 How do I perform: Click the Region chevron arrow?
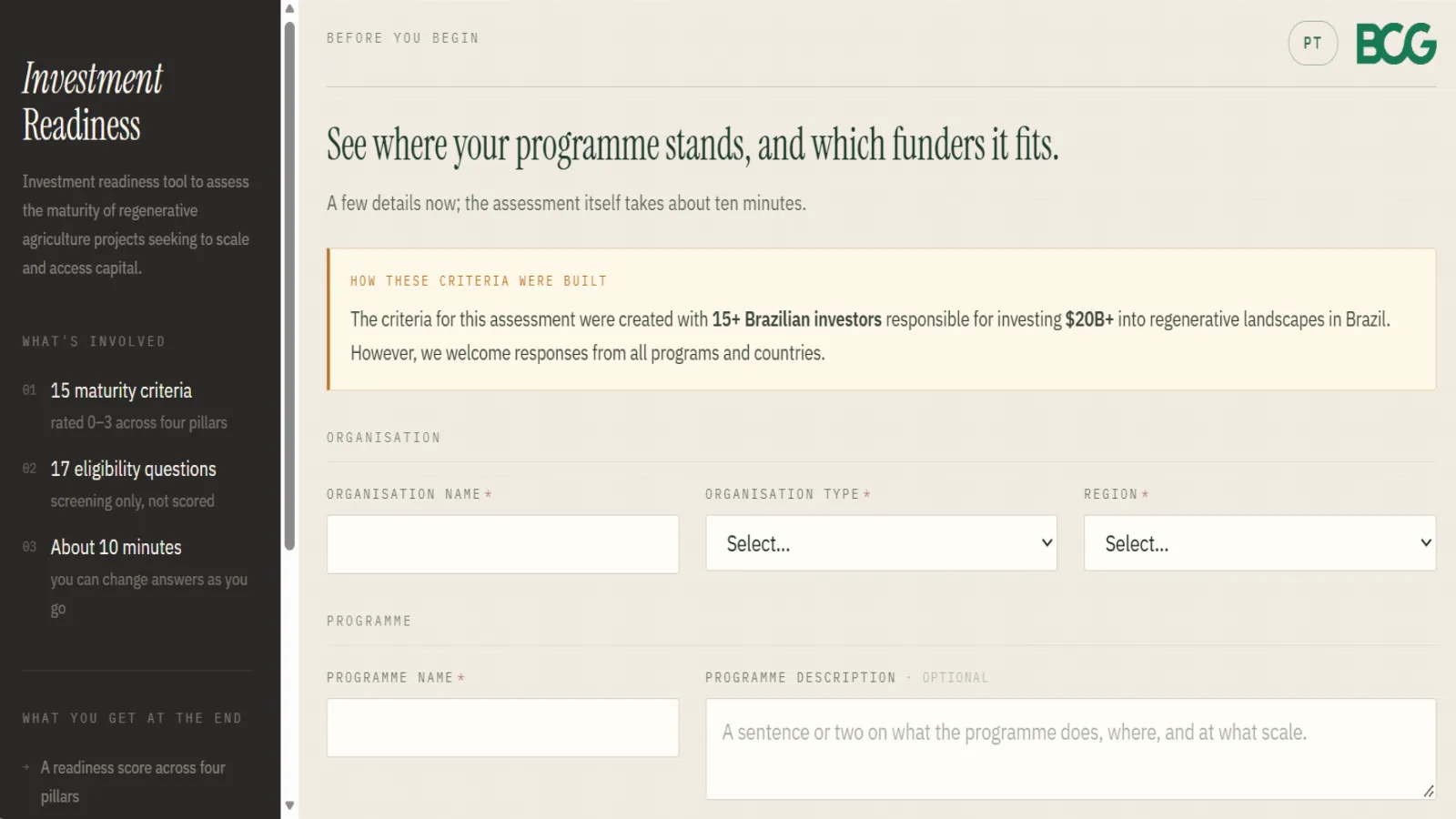click(1425, 543)
